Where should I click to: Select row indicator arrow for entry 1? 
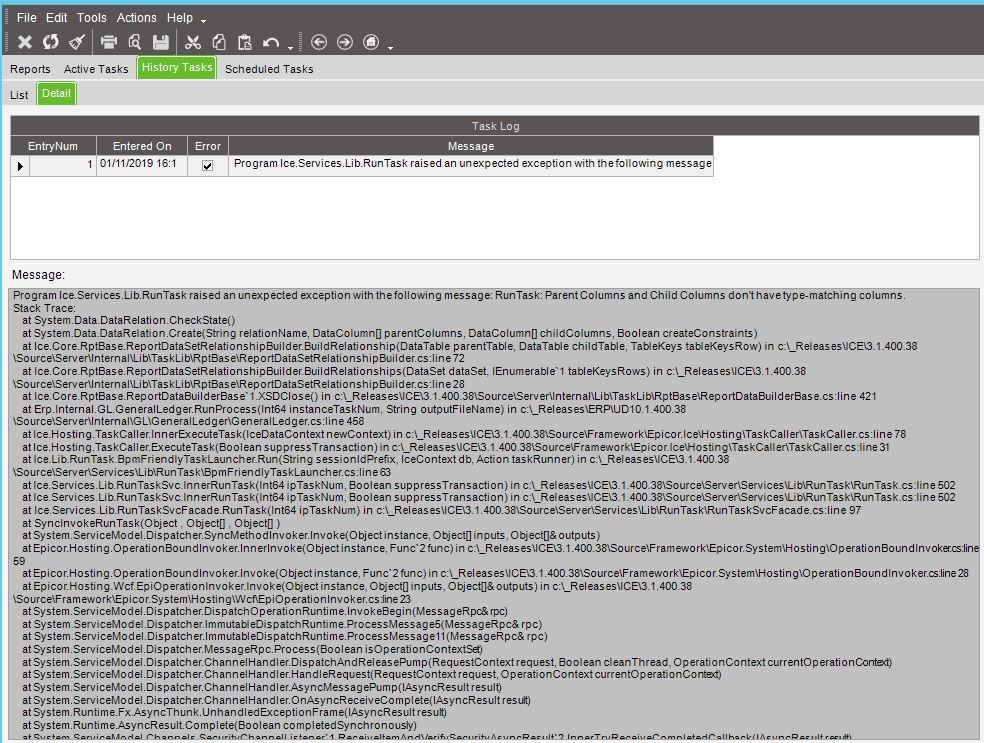20,166
